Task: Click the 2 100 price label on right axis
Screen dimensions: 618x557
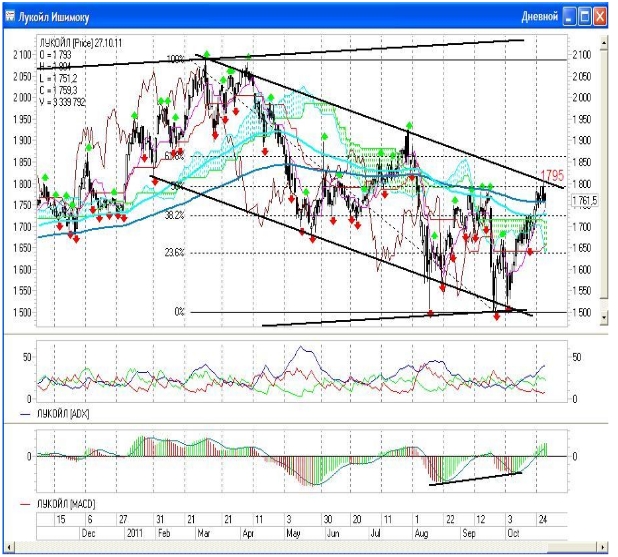Action: [x=582, y=55]
